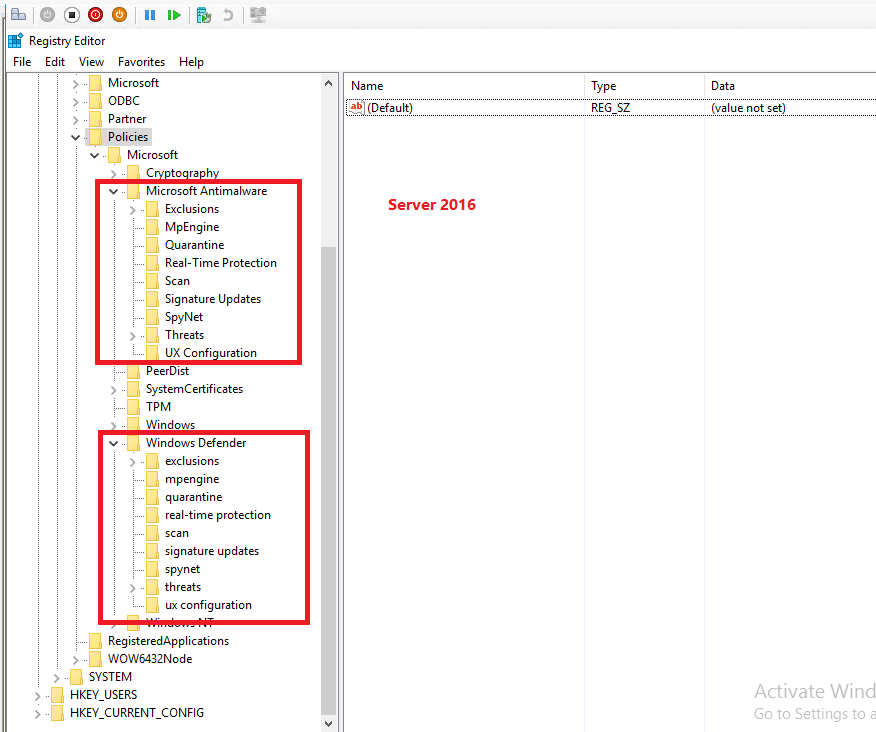
Task: Select the Quarantine key under Microsoft Antimalware
Action: [194, 245]
